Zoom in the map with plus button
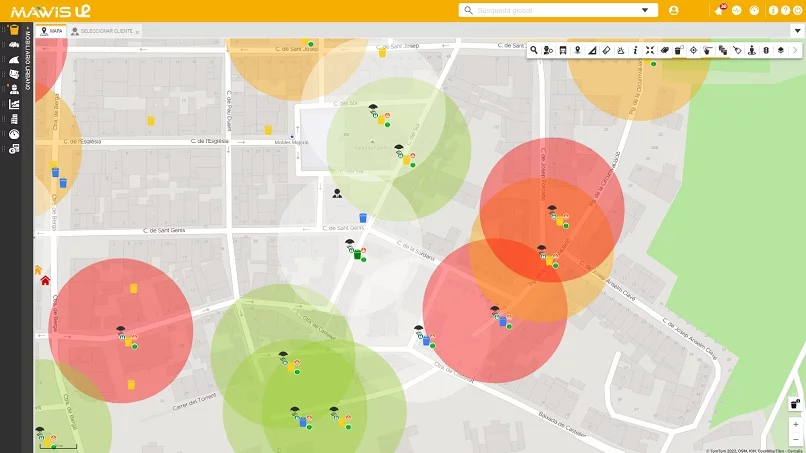This screenshot has height=453, width=806. (795, 424)
